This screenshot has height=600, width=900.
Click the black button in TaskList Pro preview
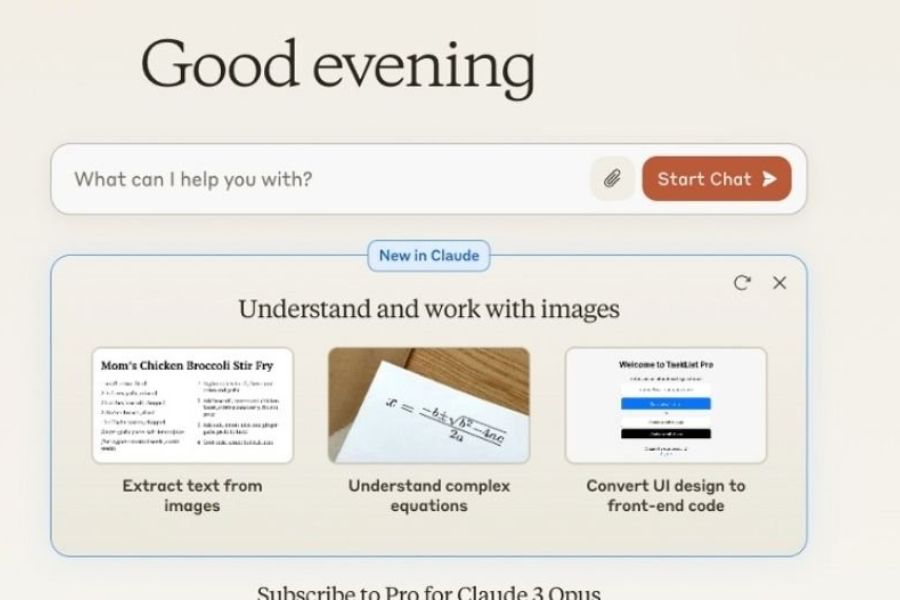tap(666, 434)
